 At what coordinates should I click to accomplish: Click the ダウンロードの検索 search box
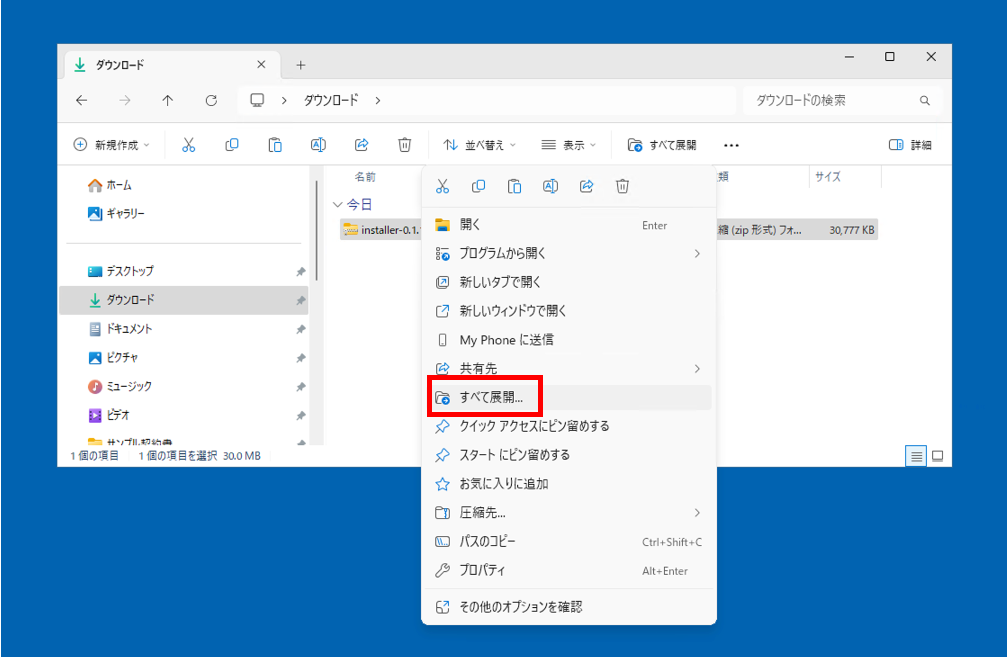[x=830, y=100]
